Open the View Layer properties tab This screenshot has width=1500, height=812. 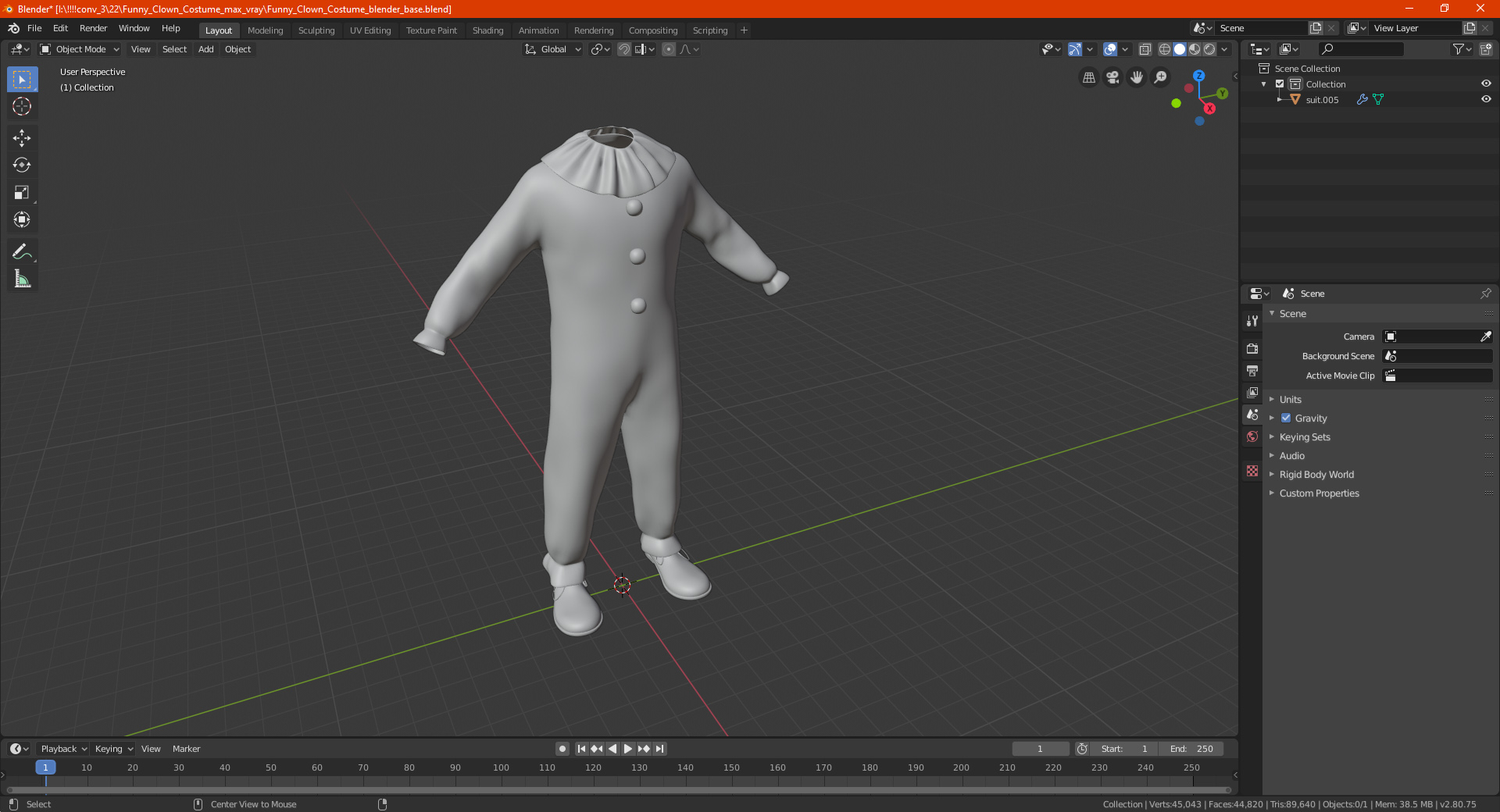point(1252,392)
